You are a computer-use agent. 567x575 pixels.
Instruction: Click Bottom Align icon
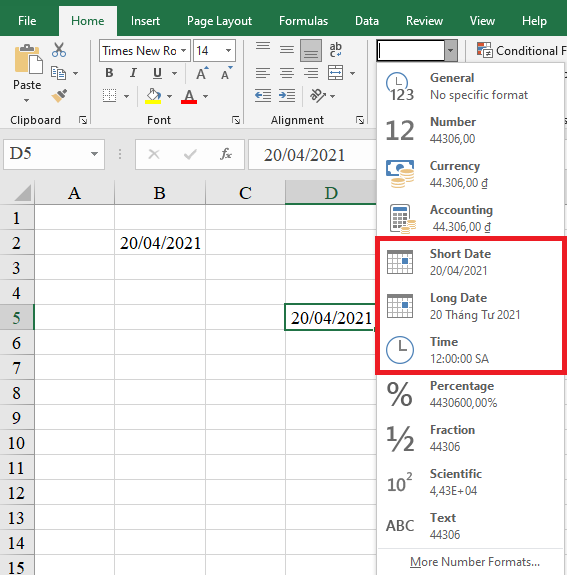[311, 51]
